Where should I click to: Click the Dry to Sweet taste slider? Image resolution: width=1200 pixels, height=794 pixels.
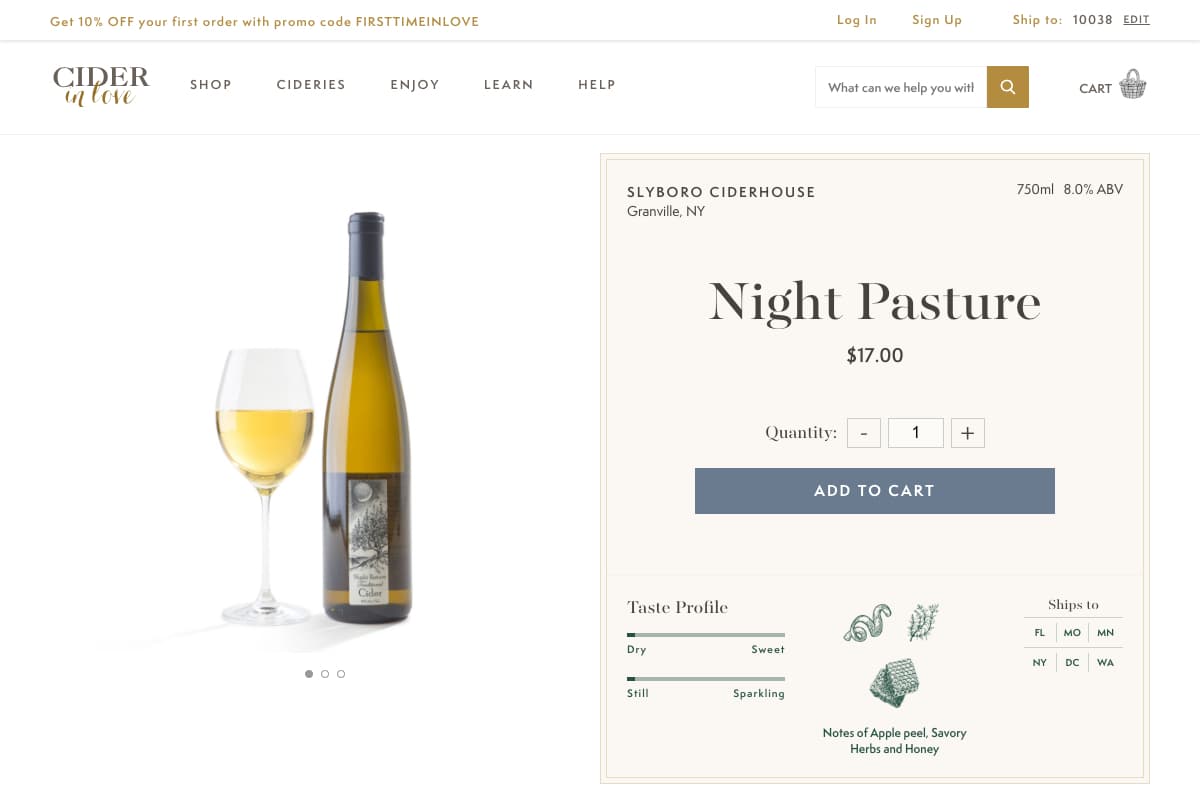click(705, 635)
